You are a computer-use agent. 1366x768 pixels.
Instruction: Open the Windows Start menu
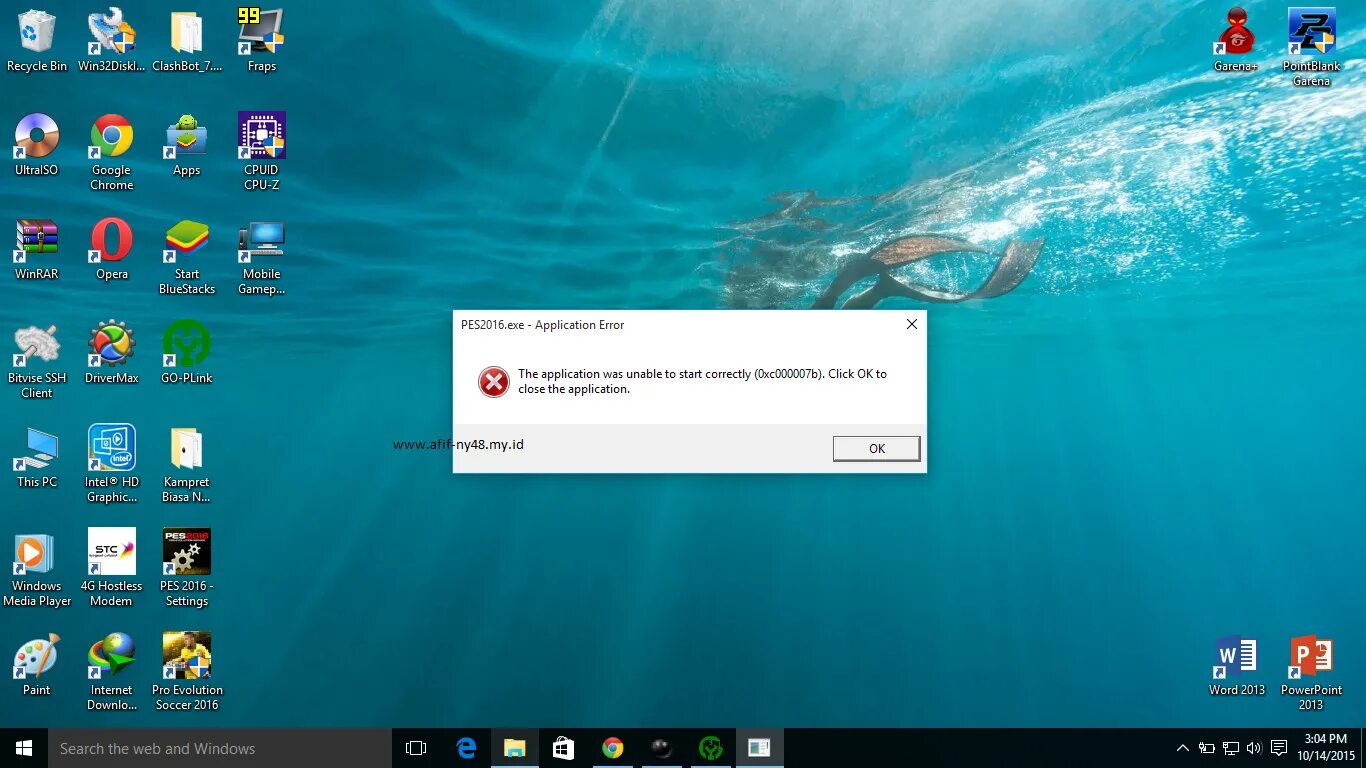point(24,748)
